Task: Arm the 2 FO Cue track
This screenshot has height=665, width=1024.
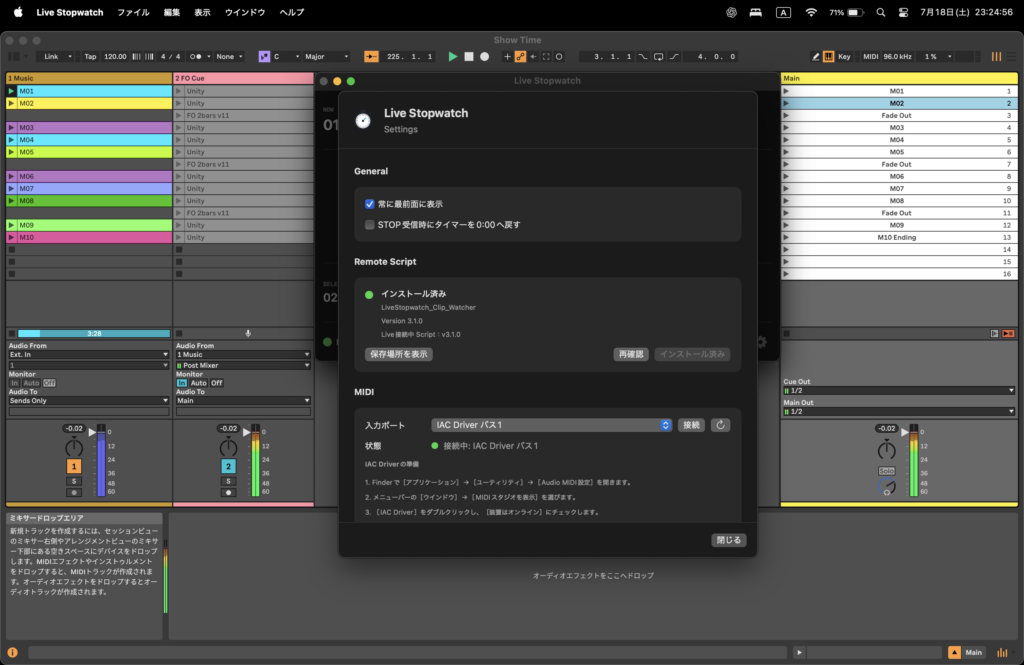Action: coord(228,493)
